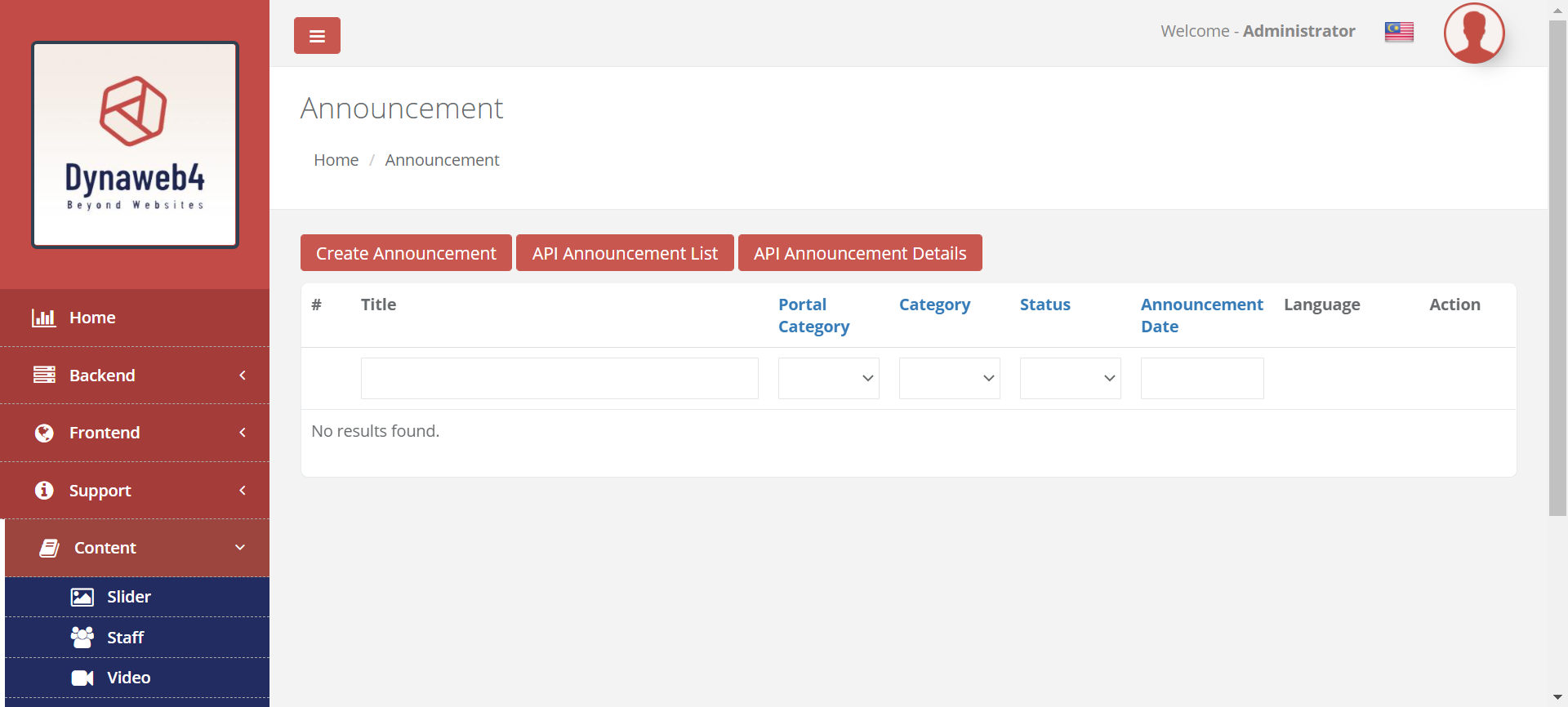Click the API Announcement List button
Viewport: 1568px width, 707px height.
pyautogui.click(x=625, y=253)
